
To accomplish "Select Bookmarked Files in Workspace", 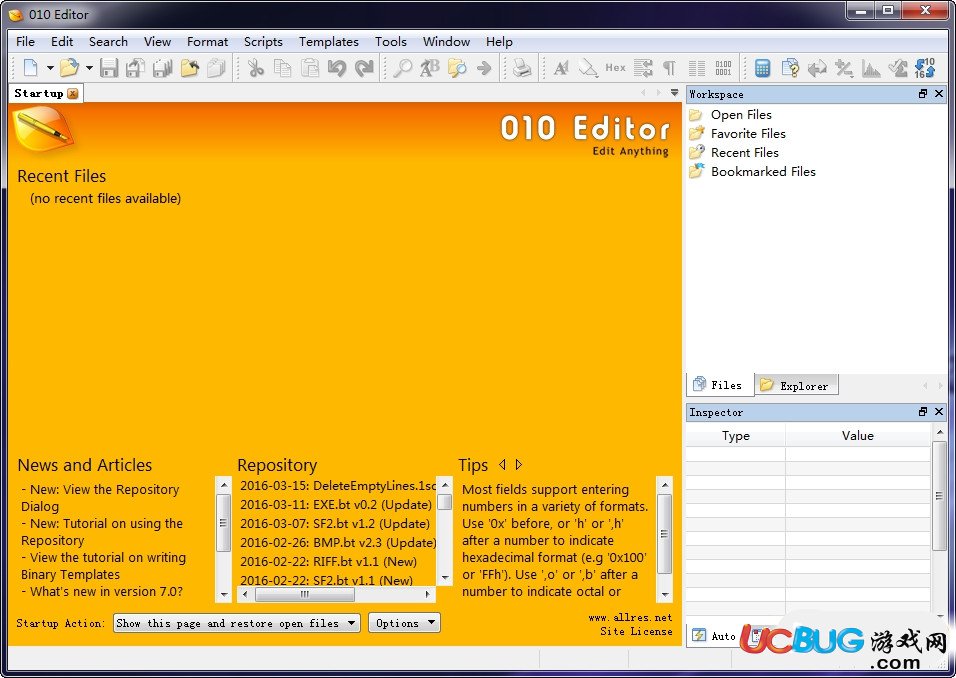I will (763, 171).
